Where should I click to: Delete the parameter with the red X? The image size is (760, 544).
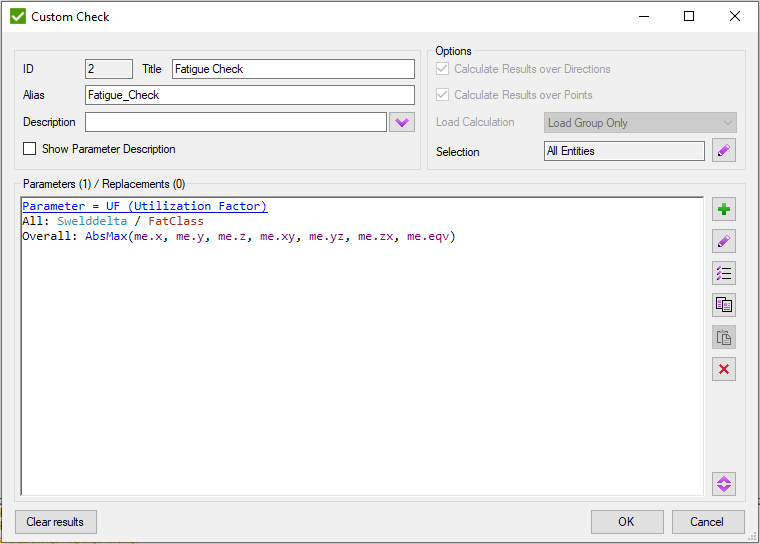[724, 369]
